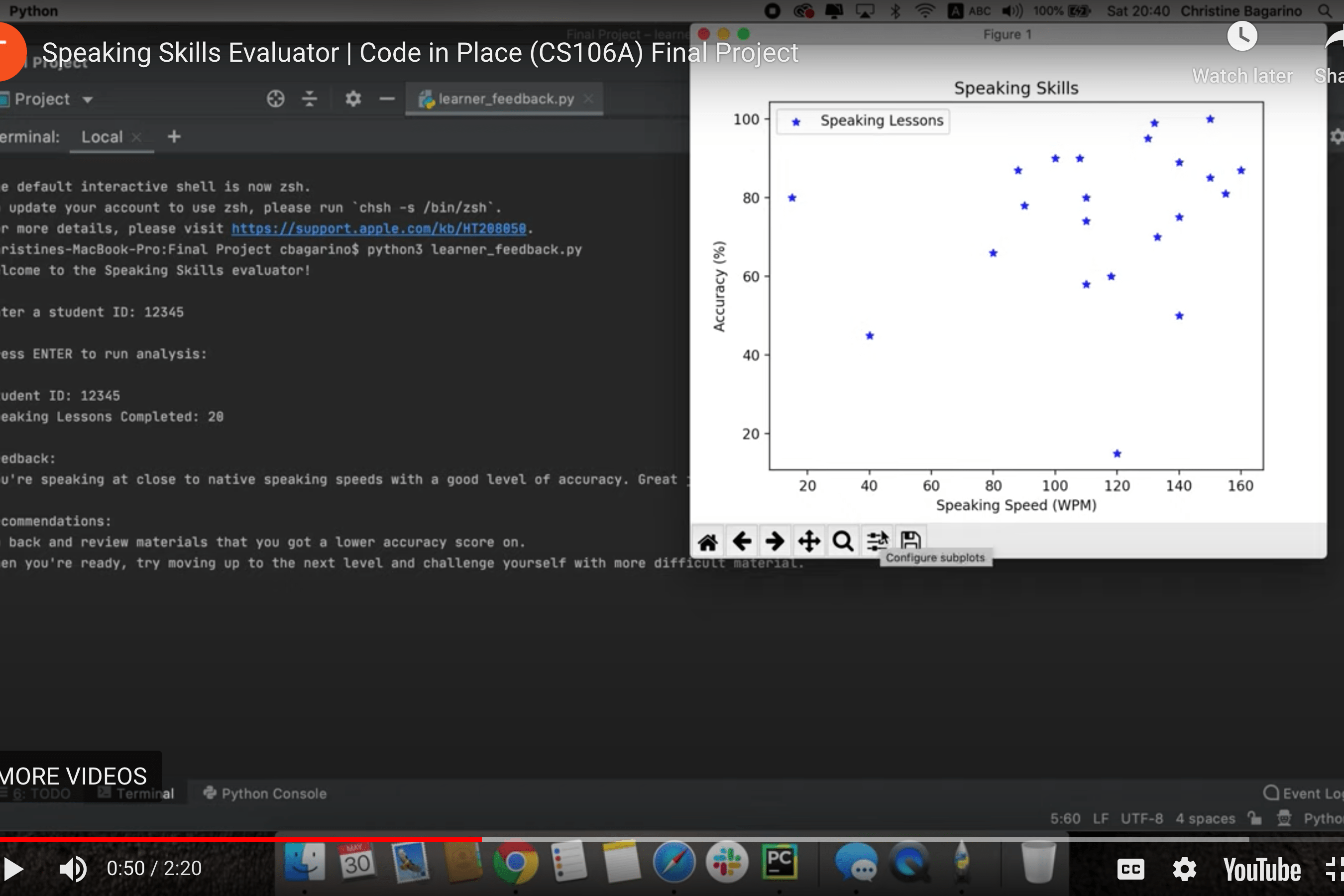Add a new terminal tab with plus
1344x896 pixels.
tap(174, 136)
